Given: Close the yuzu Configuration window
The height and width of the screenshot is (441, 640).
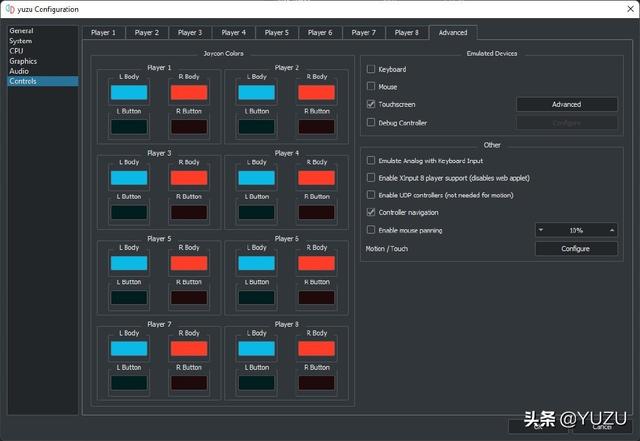Looking at the screenshot, I should pyautogui.click(x=630, y=9).
